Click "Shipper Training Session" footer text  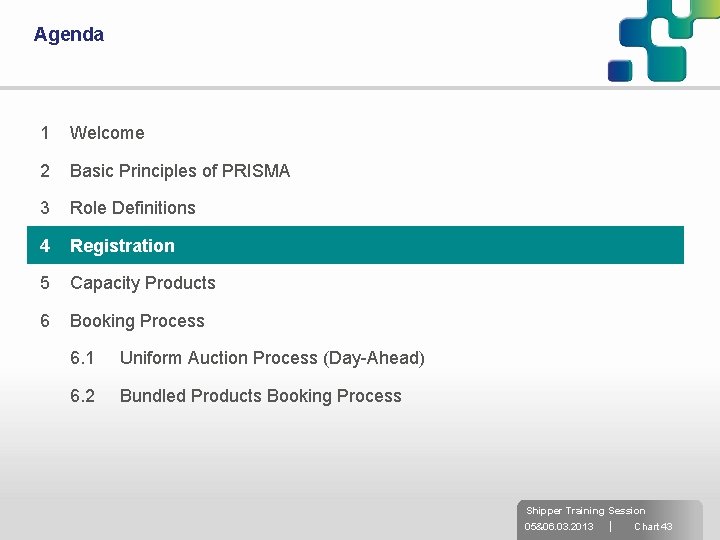coord(586,511)
